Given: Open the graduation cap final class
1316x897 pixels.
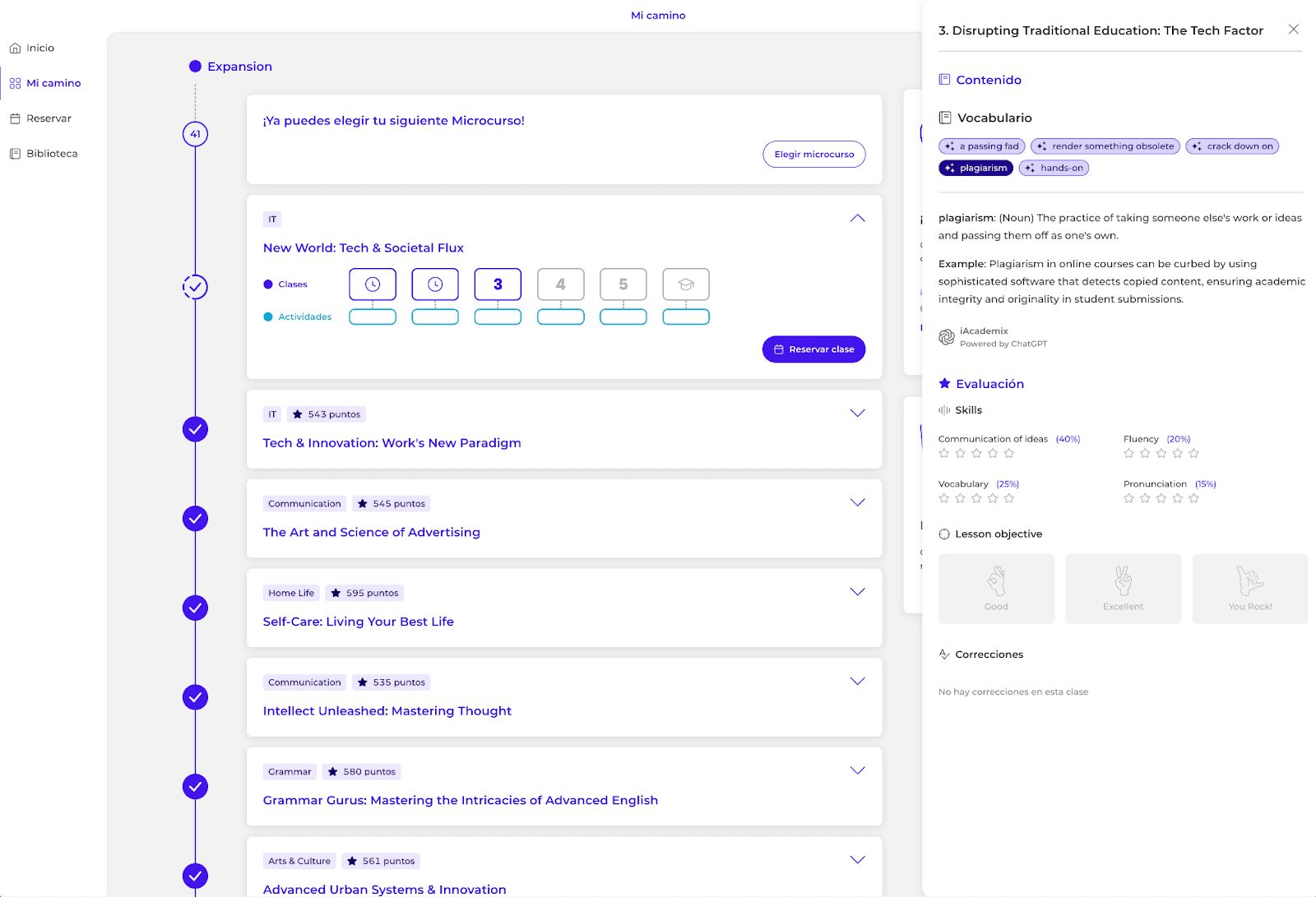Looking at the screenshot, I should pos(686,284).
